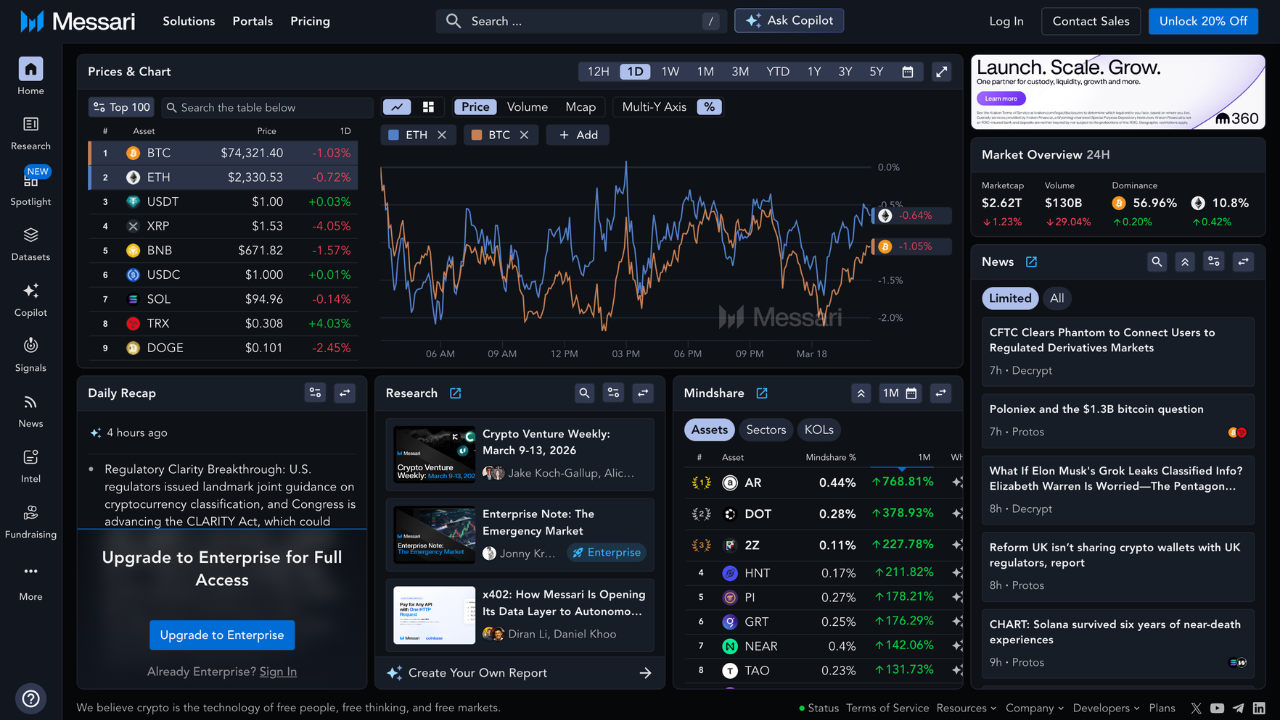Open Mindshare external link icon
Image resolution: width=1280 pixels, height=720 pixels.
pyautogui.click(x=762, y=393)
